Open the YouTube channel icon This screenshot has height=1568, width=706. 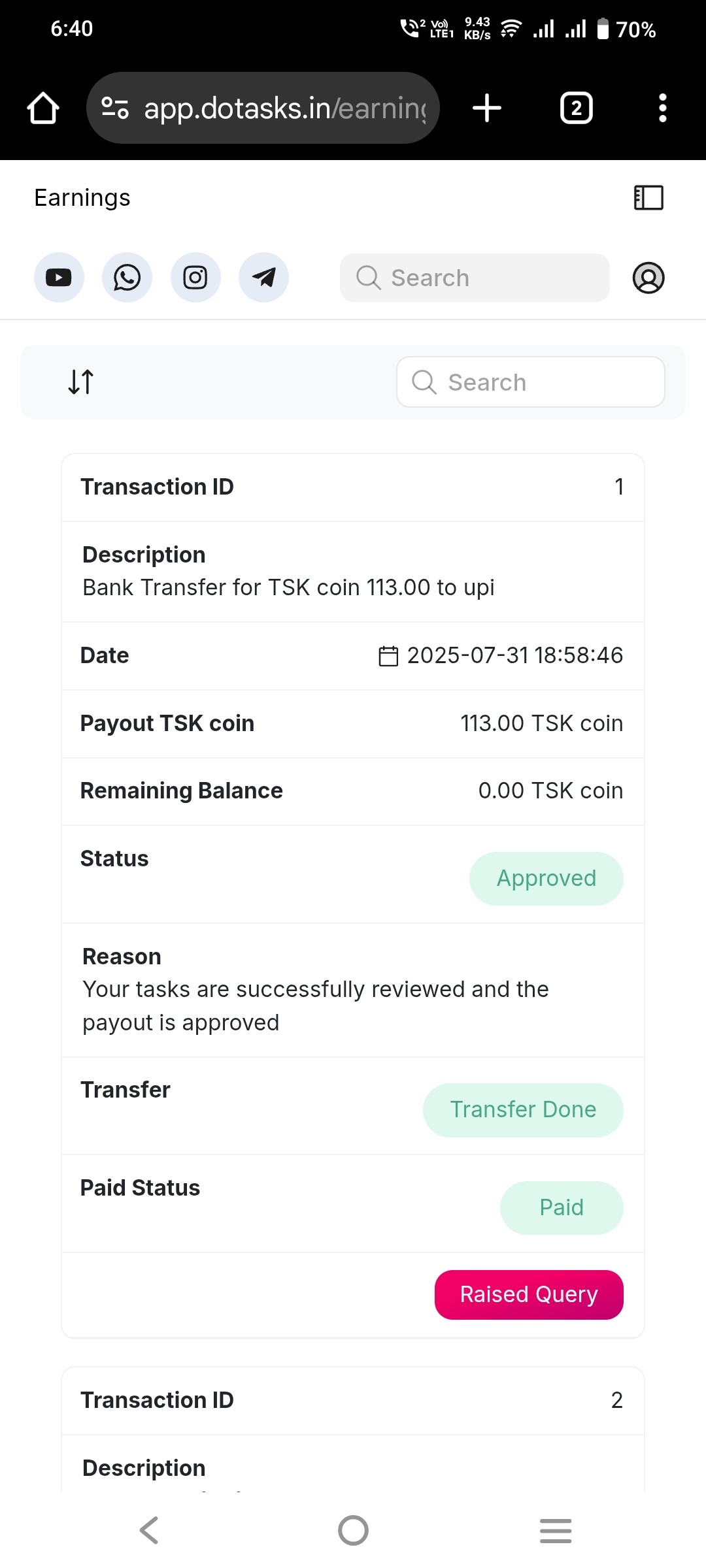59,278
